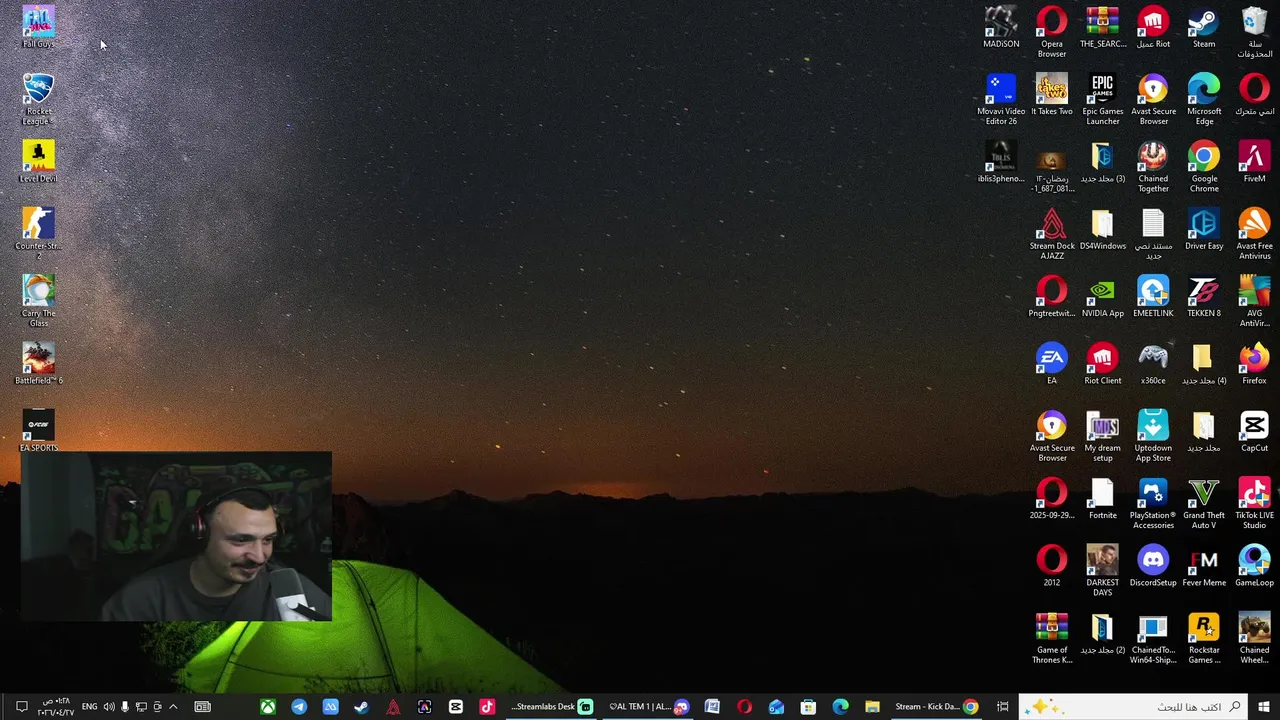Launch Google Chrome from the desktop
This screenshot has height=720, width=1280.
[1204, 166]
